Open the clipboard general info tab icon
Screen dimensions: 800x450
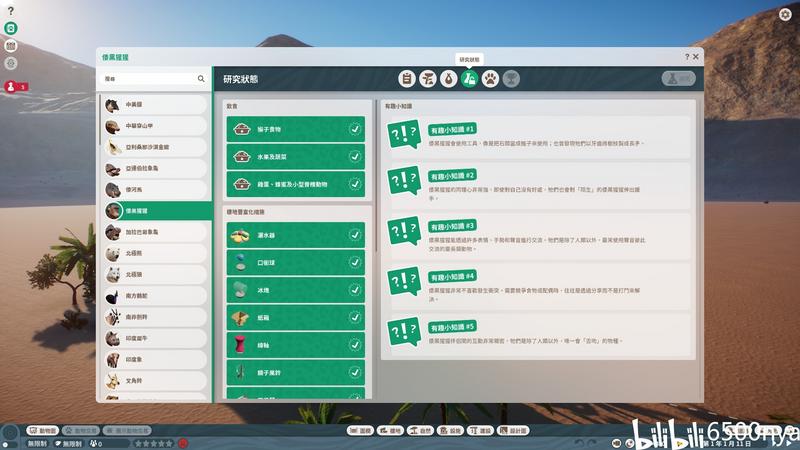pos(407,79)
